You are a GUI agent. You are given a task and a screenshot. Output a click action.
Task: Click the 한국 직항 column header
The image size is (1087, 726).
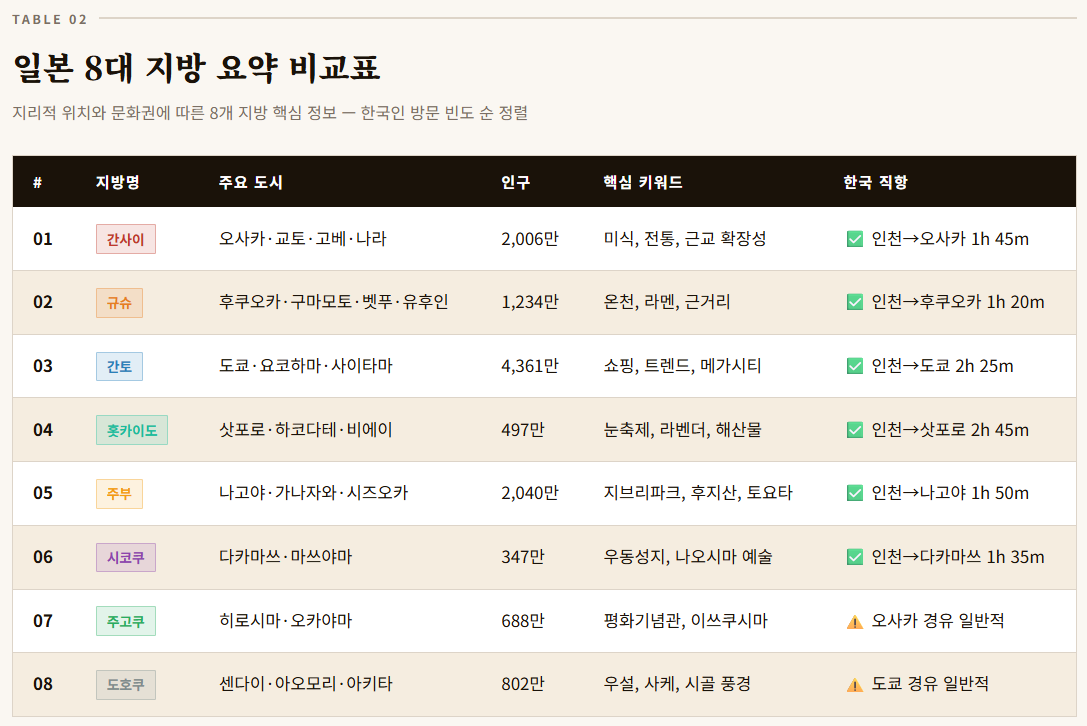(876, 182)
